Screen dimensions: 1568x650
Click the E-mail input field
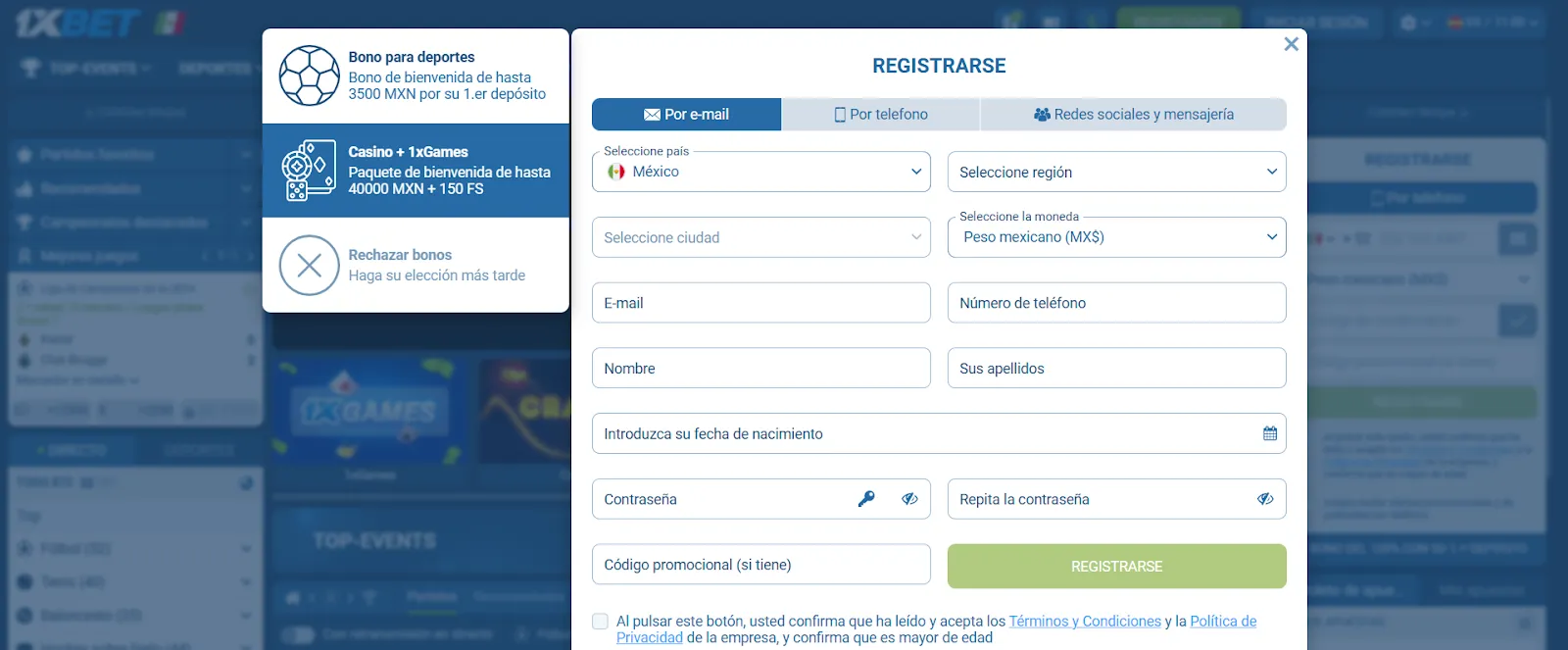761,303
